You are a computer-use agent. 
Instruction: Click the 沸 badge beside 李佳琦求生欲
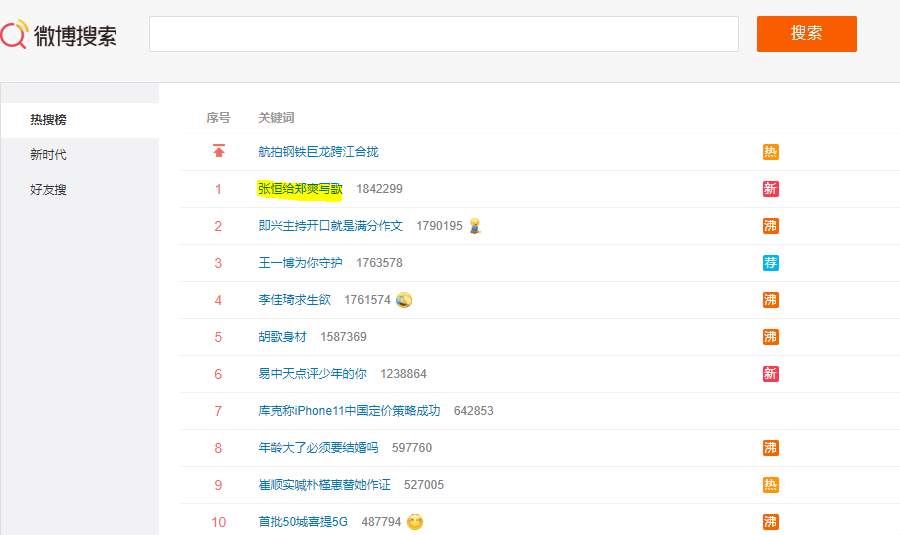tap(770, 300)
